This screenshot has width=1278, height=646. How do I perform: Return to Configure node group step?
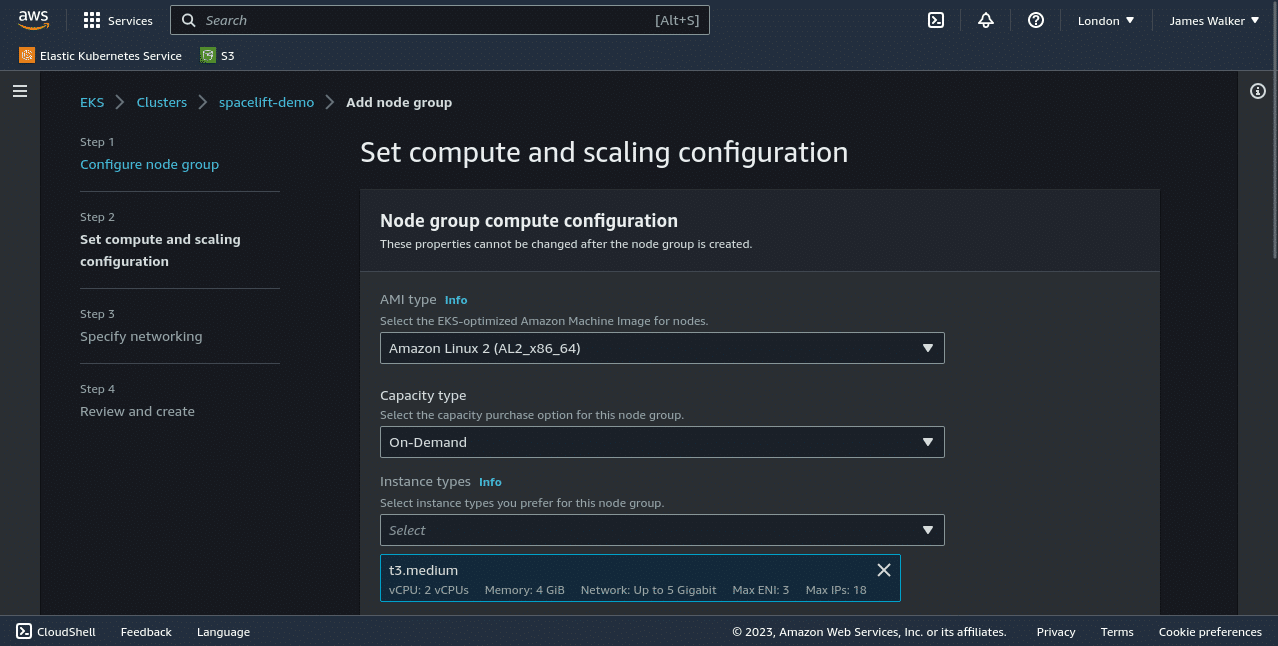[149, 164]
